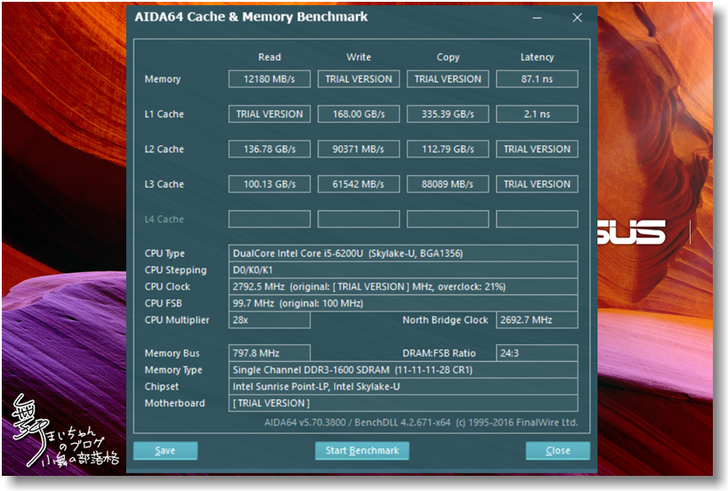The image size is (728, 491).
Task: Click the North Bridge Clock 2692.7 MHz value
Action: point(537,320)
